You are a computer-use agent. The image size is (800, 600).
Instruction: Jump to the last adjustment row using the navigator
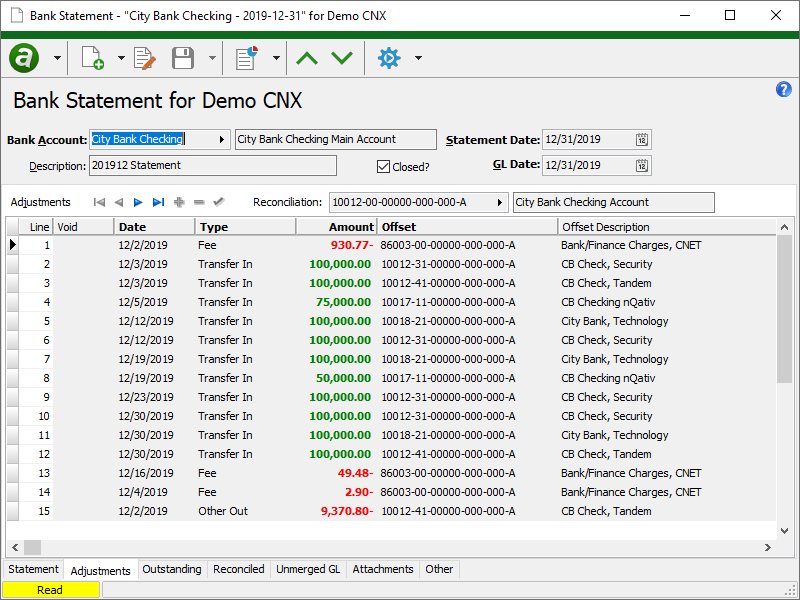(158, 202)
